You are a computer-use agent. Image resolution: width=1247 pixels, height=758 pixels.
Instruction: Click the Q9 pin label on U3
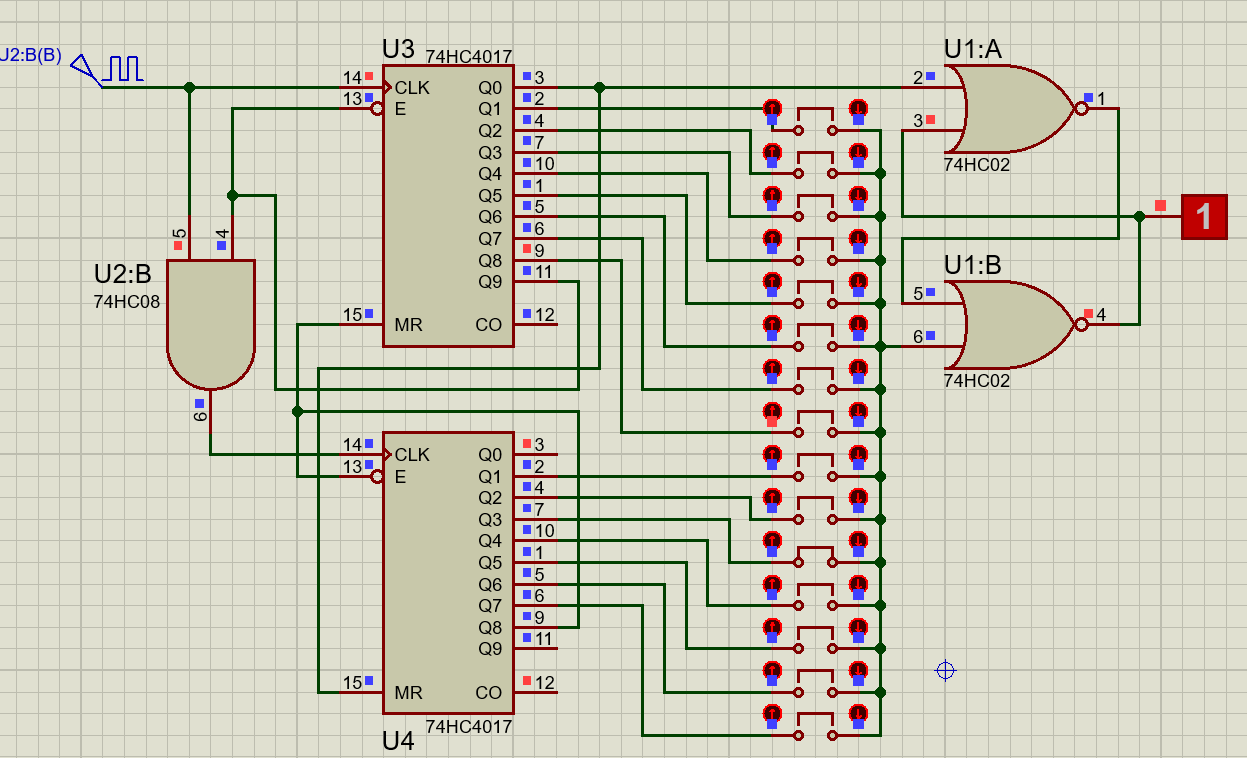490,282
